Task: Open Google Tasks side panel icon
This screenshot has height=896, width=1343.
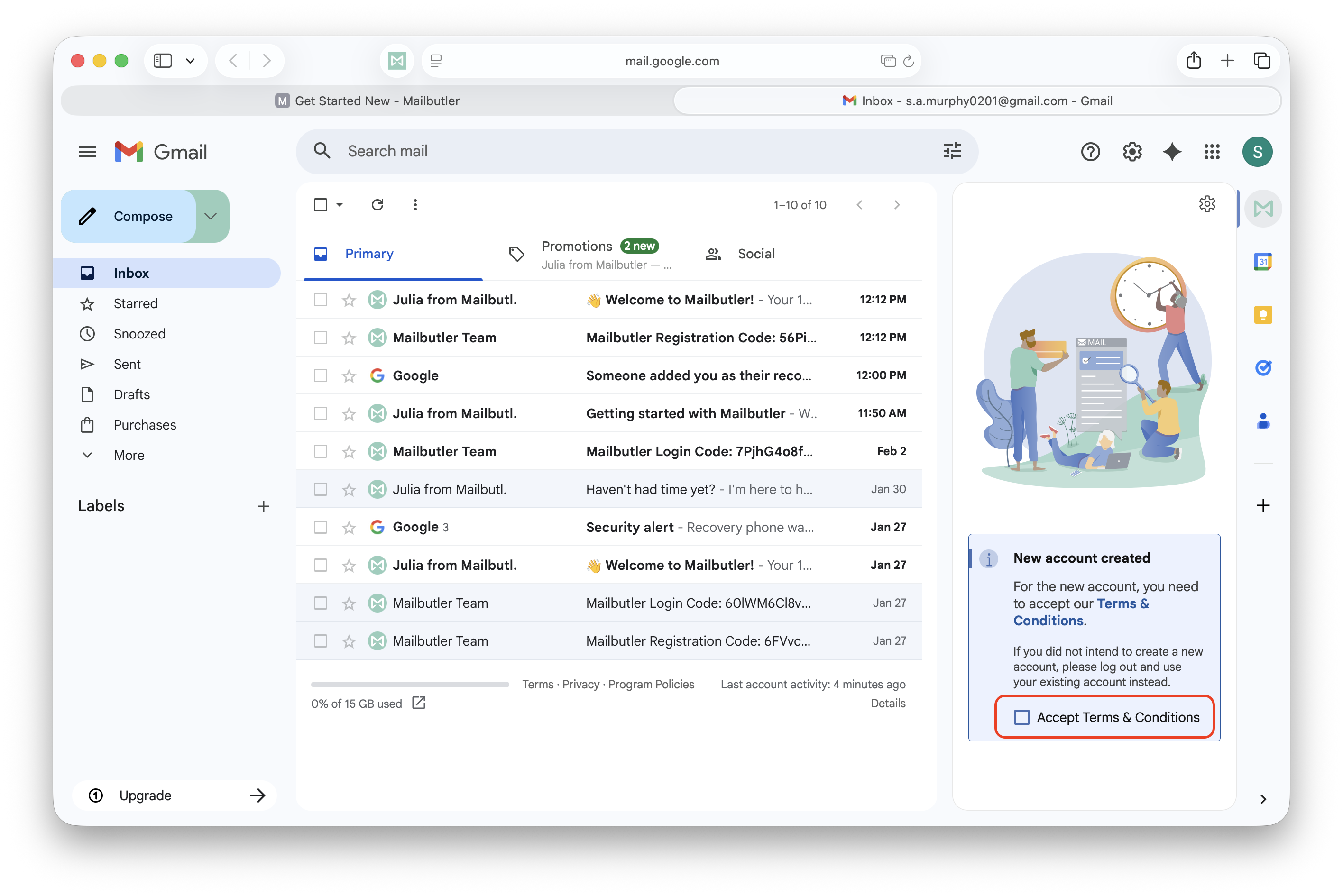Action: pos(1262,367)
